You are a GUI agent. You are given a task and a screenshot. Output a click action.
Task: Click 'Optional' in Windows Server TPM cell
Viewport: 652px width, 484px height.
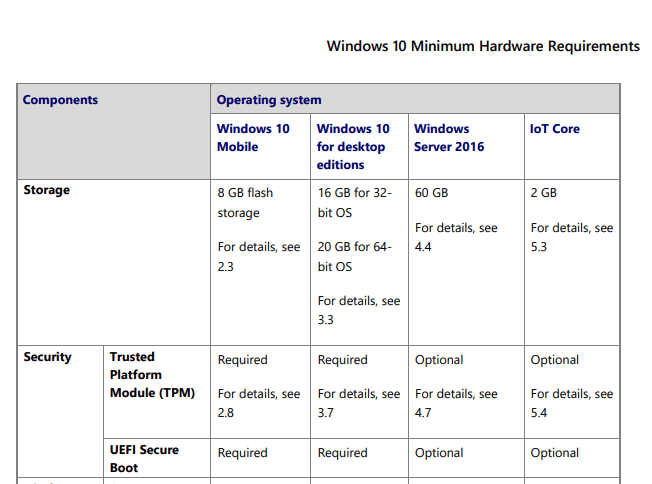pos(439,360)
